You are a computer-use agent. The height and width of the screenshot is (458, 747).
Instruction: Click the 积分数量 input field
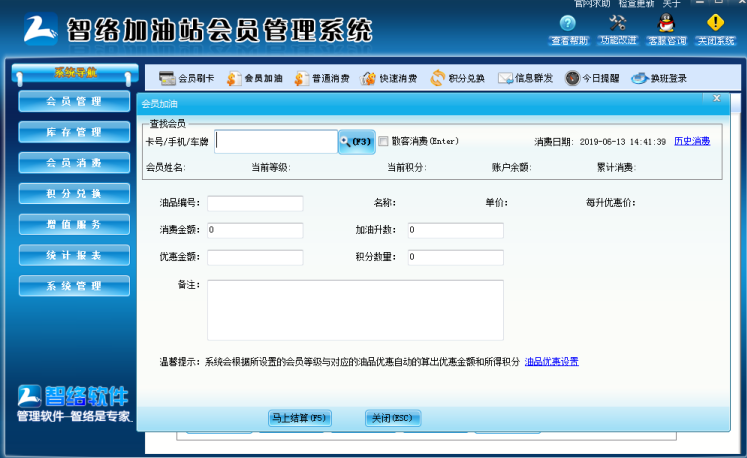(455, 257)
